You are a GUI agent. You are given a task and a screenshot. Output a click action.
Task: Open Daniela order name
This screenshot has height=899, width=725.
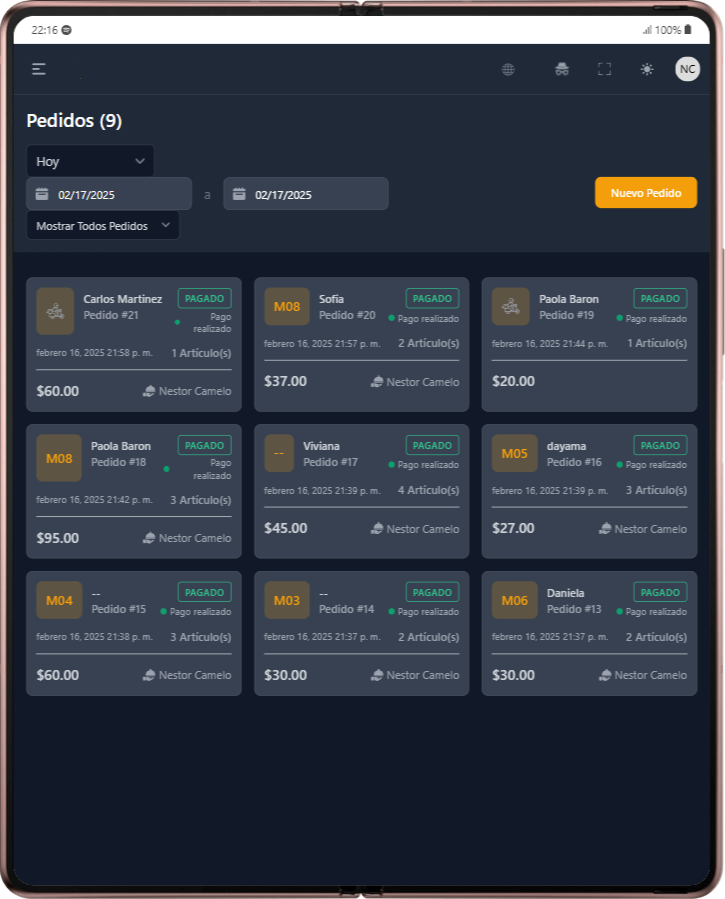[x=566, y=592]
